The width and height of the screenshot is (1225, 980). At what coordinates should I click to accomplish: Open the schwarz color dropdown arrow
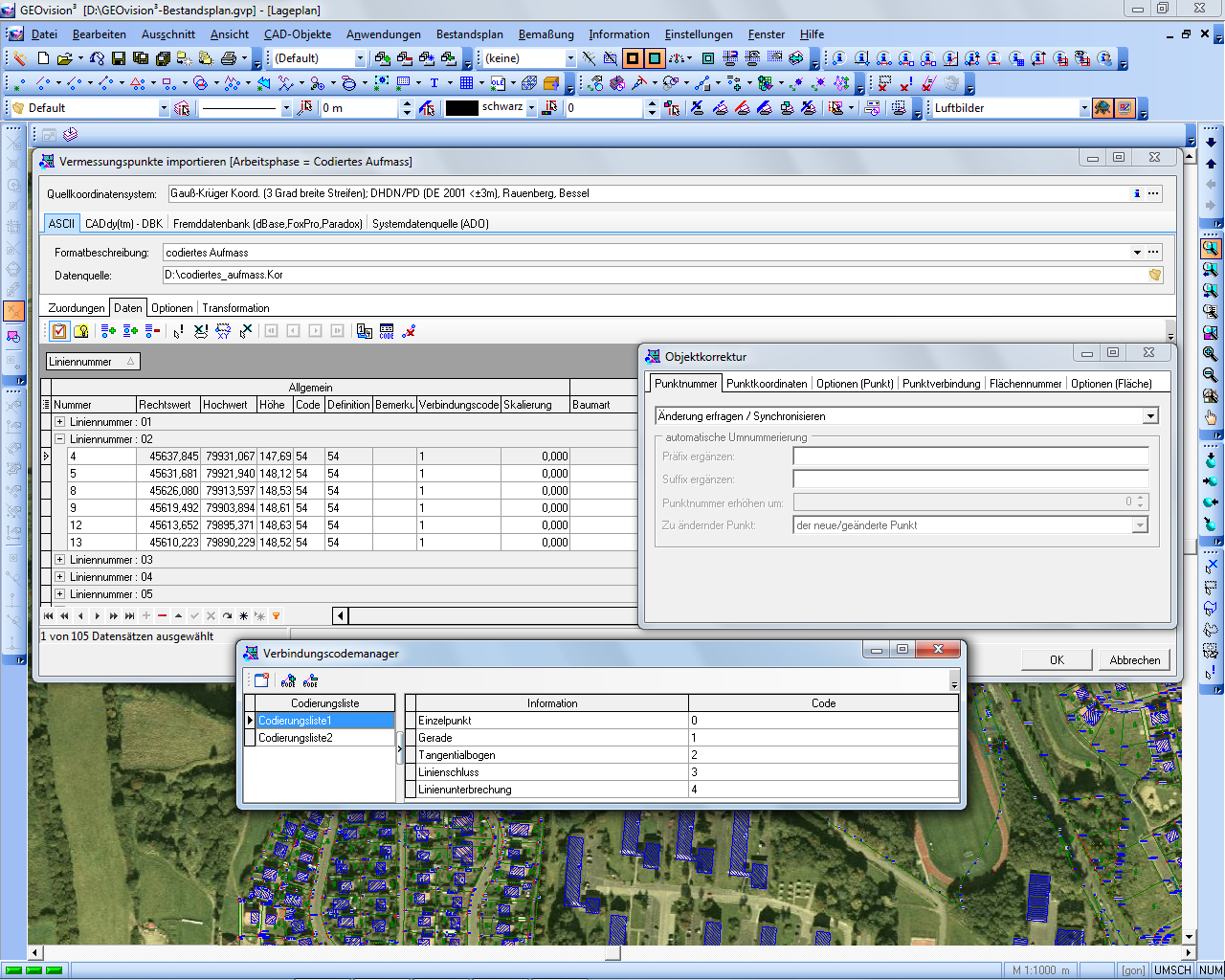click(x=531, y=108)
